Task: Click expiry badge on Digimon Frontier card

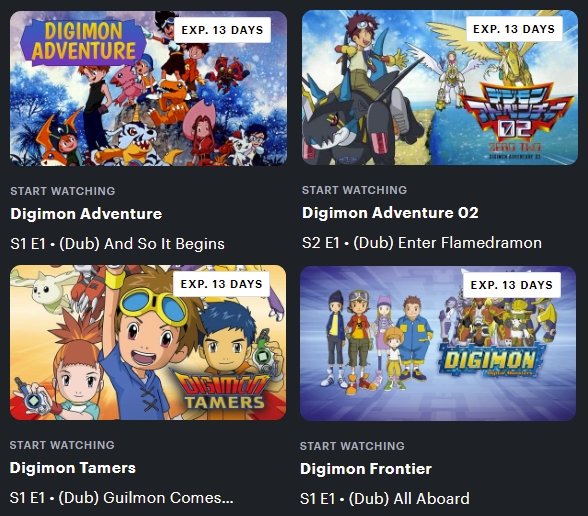Action: point(512,285)
